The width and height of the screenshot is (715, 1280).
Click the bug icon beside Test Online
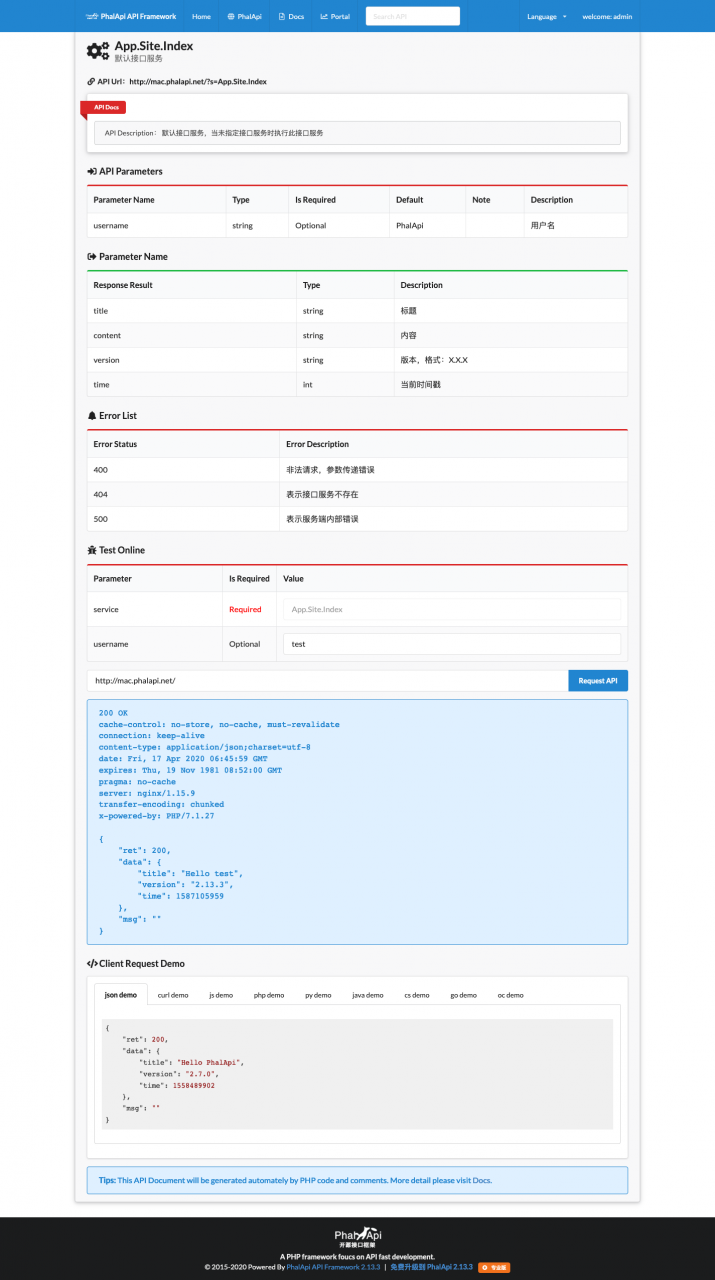coord(92,550)
